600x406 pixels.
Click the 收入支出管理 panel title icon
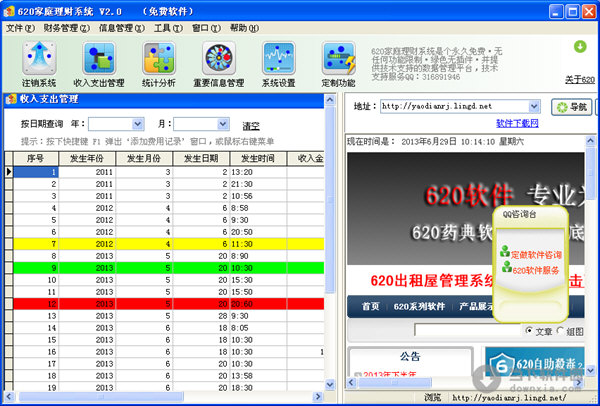pyautogui.click(x=11, y=99)
